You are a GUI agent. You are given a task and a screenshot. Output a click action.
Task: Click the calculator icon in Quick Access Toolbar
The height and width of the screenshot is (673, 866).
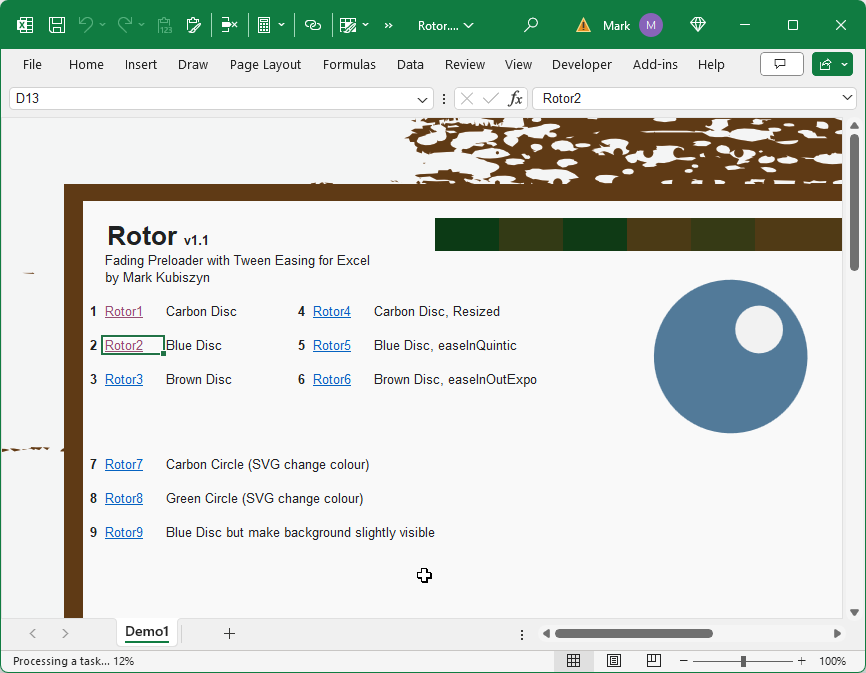pyautogui.click(x=264, y=25)
